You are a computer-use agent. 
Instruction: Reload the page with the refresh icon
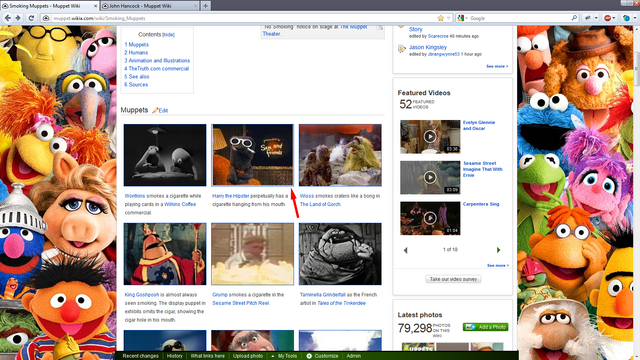(x=31, y=18)
